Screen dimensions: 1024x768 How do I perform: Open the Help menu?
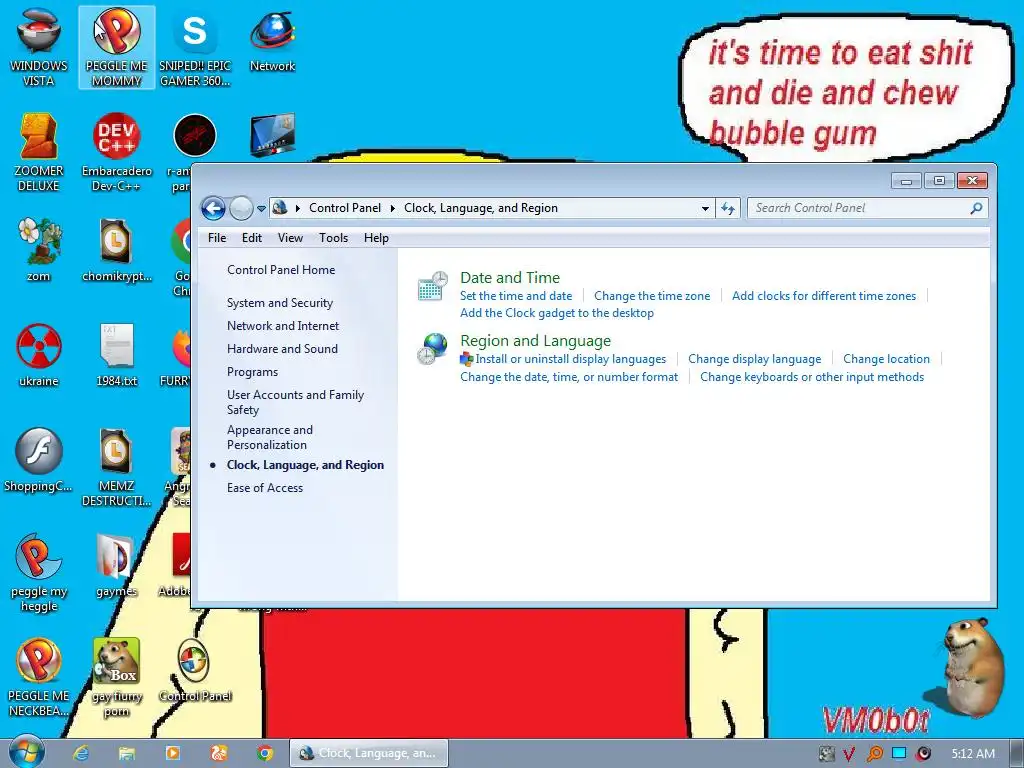(x=376, y=238)
